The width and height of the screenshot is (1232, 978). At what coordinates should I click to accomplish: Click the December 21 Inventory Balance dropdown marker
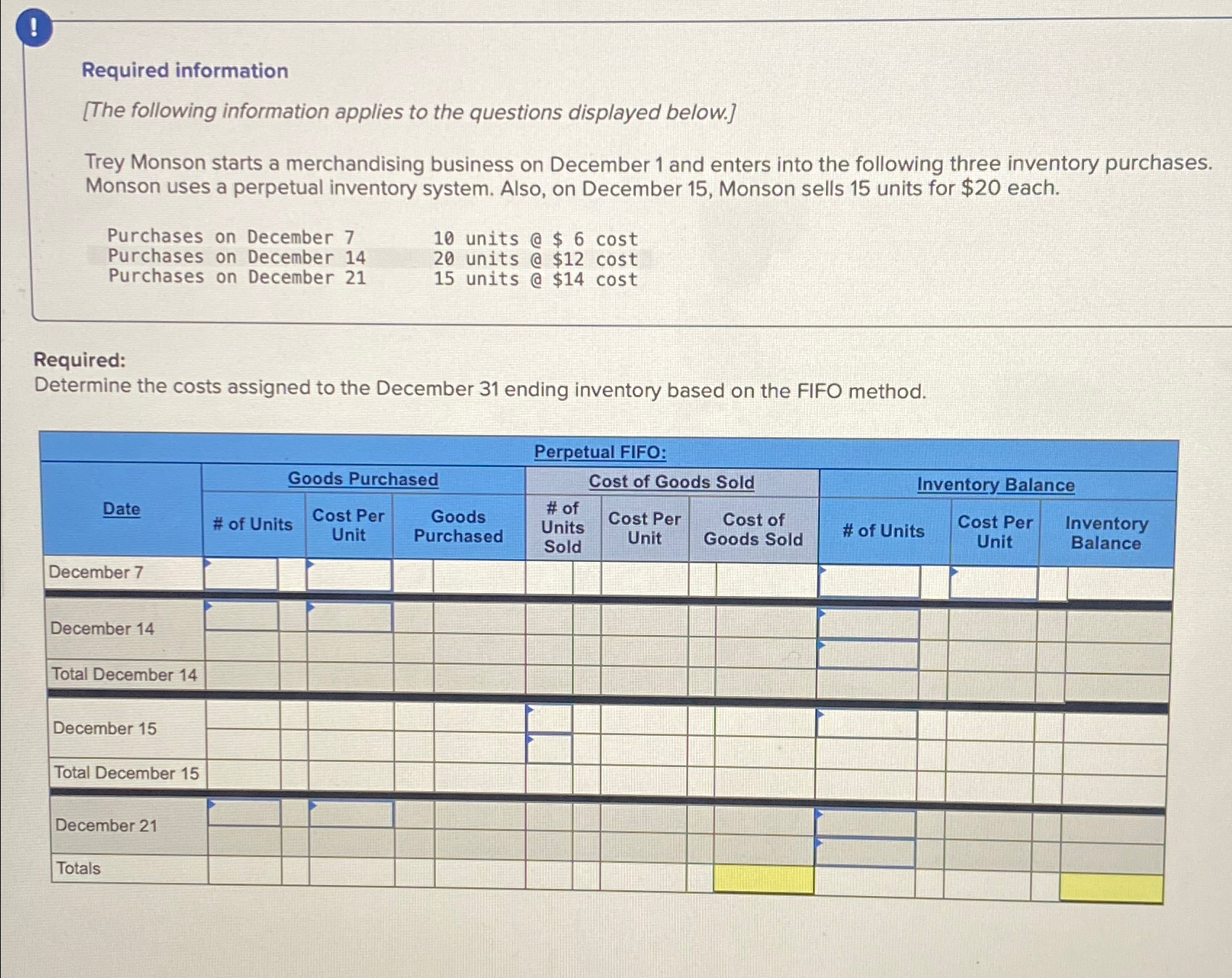point(820,812)
